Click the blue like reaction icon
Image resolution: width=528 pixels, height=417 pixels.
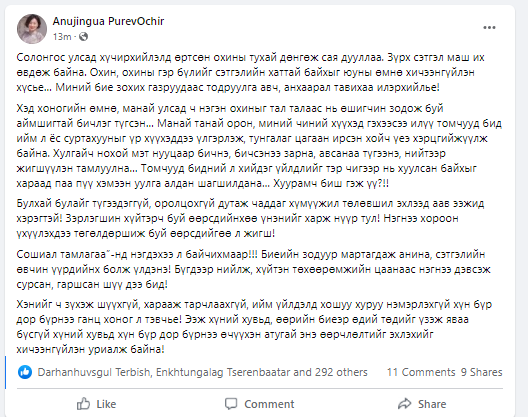25,372
